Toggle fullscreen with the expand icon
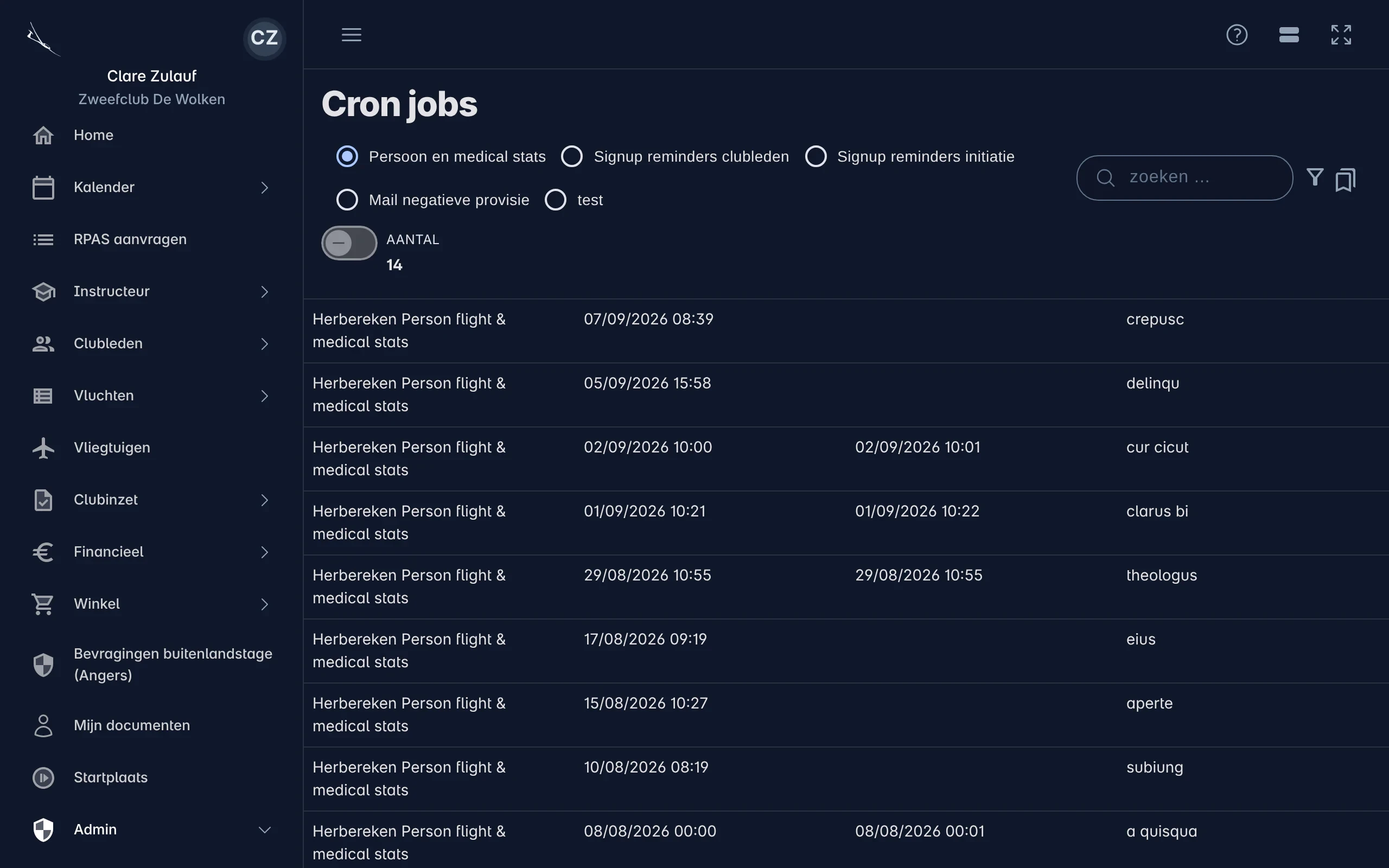This screenshot has height=868, width=1389. (1341, 34)
